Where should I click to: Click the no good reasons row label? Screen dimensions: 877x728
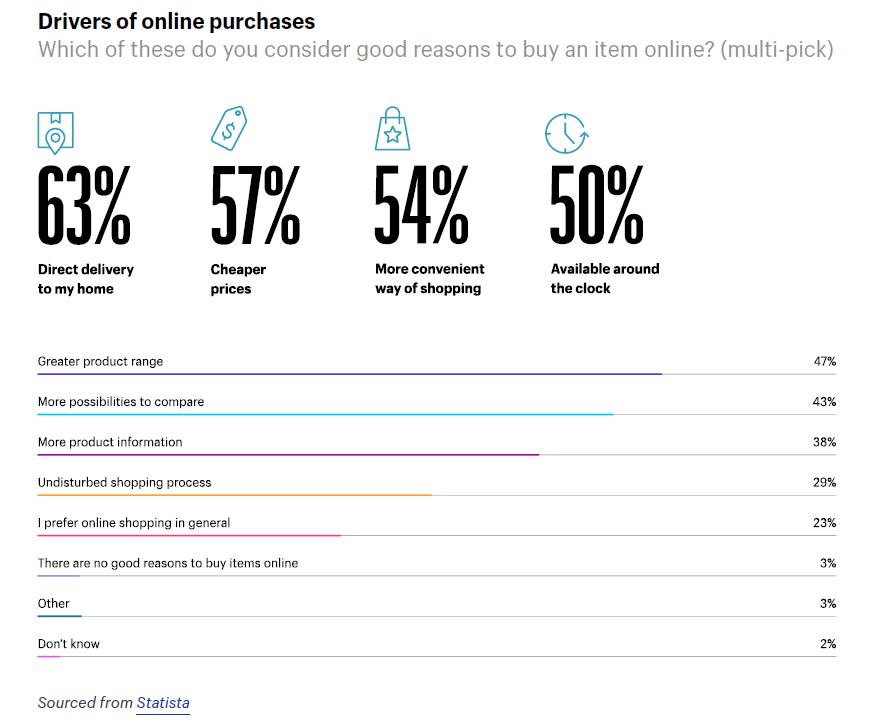point(168,563)
